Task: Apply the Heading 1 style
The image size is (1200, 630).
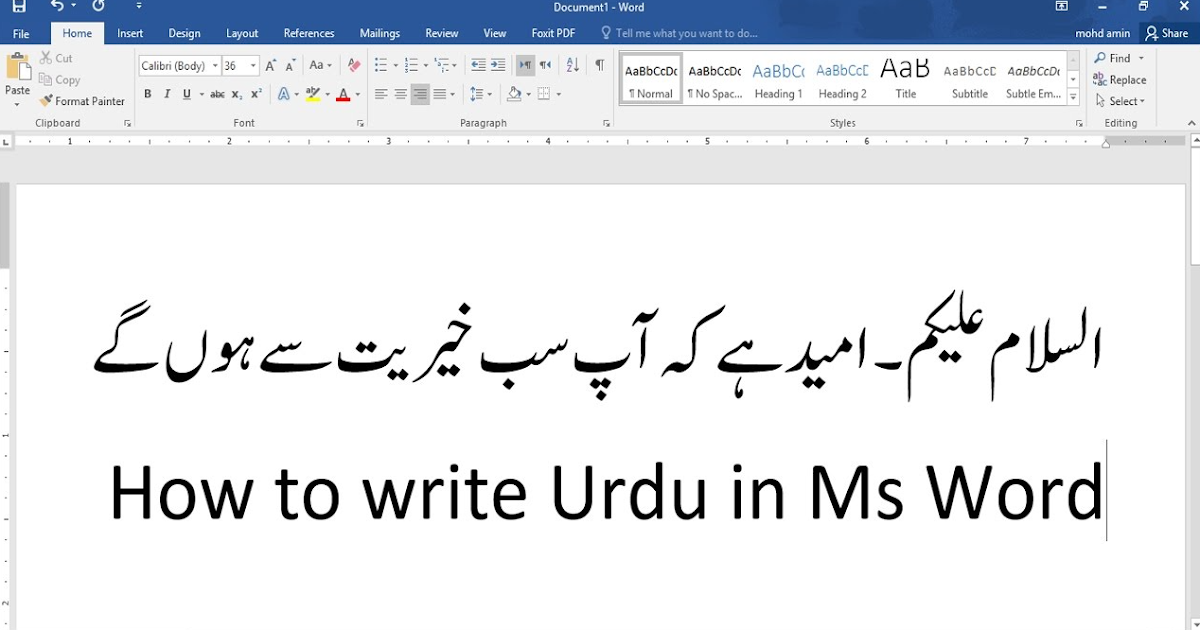Action: (x=778, y=80)
